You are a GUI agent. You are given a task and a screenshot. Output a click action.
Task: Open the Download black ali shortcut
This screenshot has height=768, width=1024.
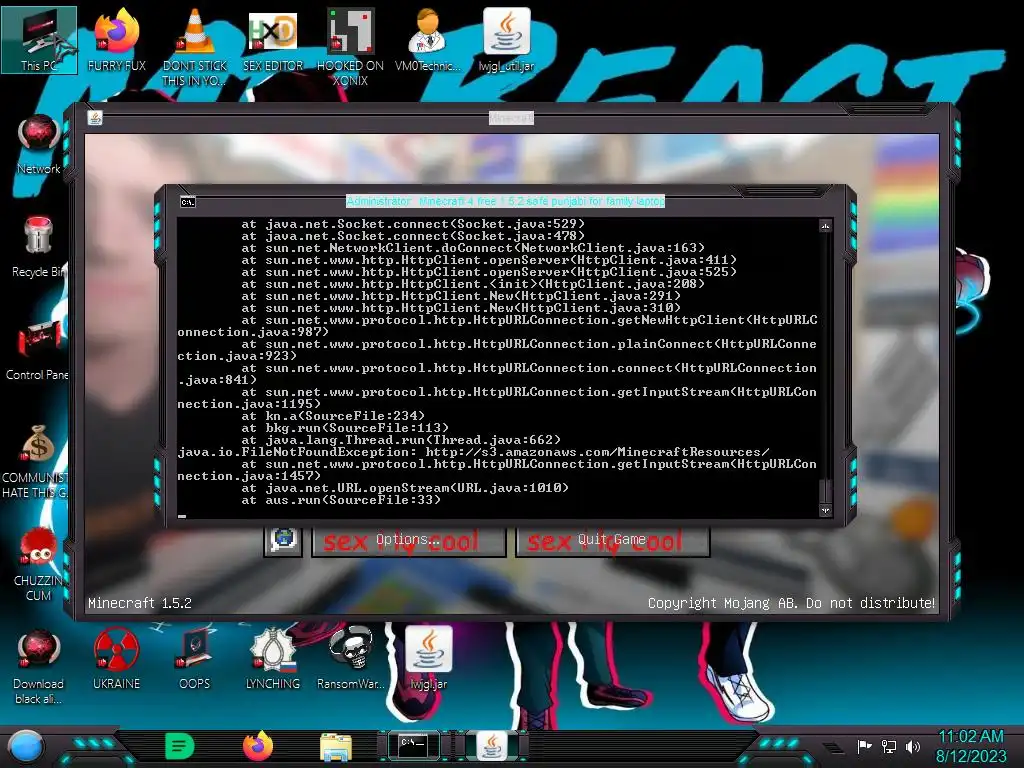pos(39,666)
